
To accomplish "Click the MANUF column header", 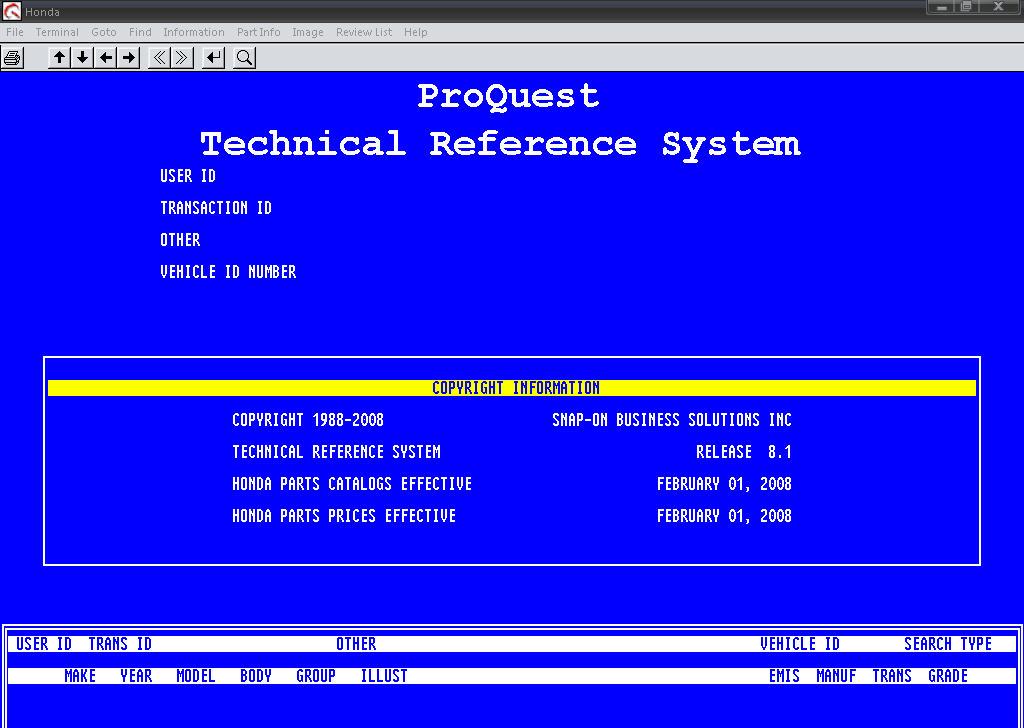I will [x=836, y=676].
